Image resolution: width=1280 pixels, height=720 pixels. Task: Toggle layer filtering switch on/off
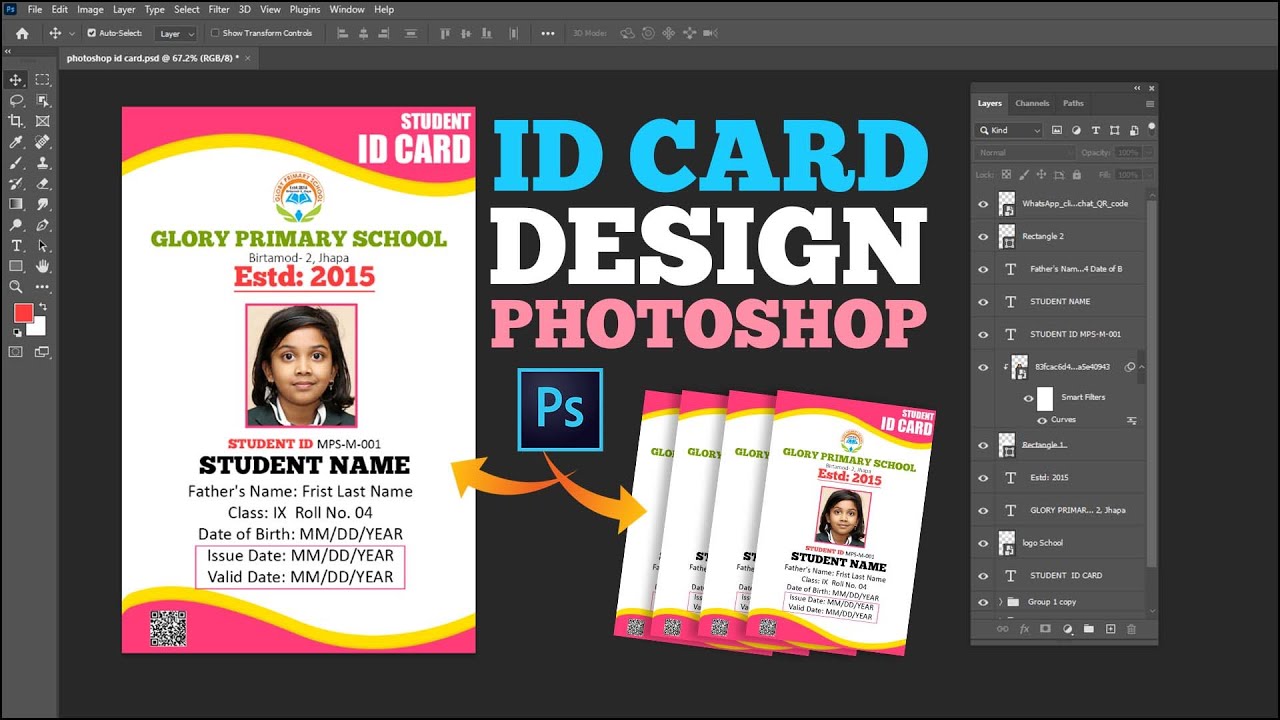(x=1151, y=127)
